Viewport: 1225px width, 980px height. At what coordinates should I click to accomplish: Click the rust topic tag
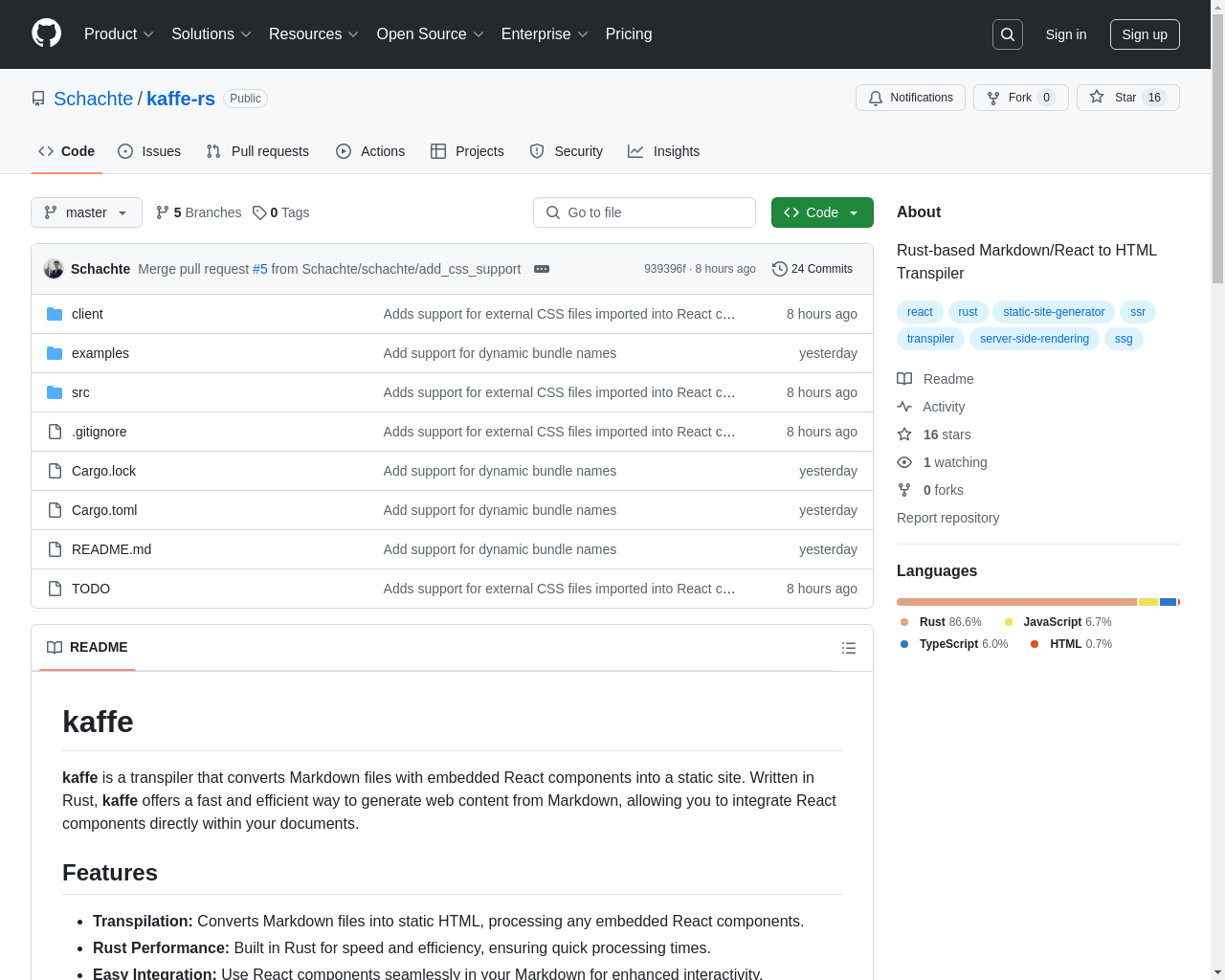click(968, 312)
